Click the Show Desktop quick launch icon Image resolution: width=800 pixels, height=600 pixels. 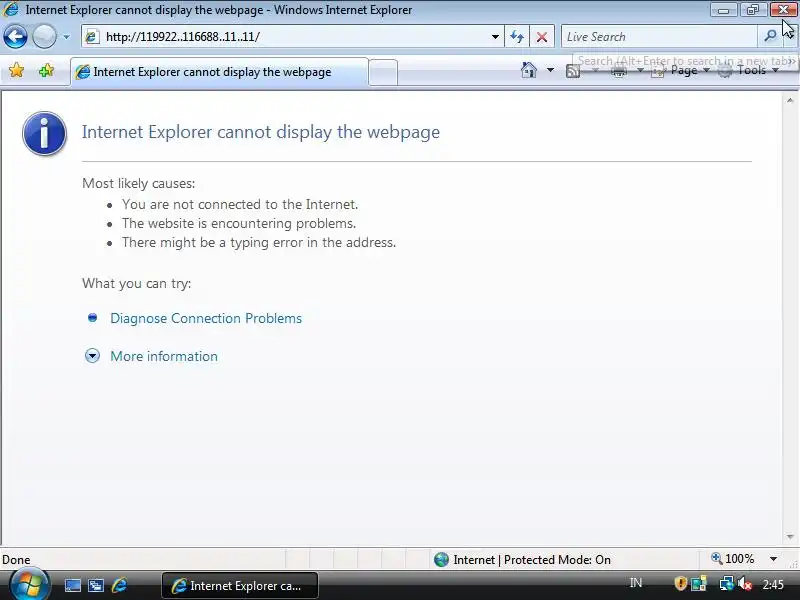coord(72,585)
